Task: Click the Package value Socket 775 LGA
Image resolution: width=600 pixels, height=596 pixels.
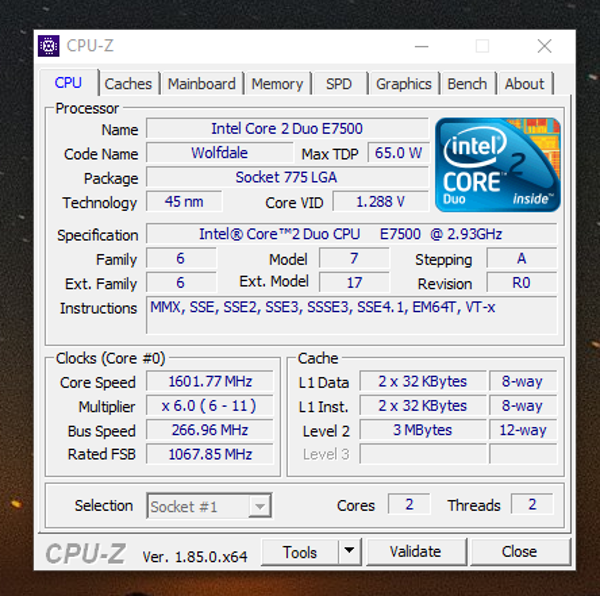Action: pyautogui.click(x=287, y=177)
